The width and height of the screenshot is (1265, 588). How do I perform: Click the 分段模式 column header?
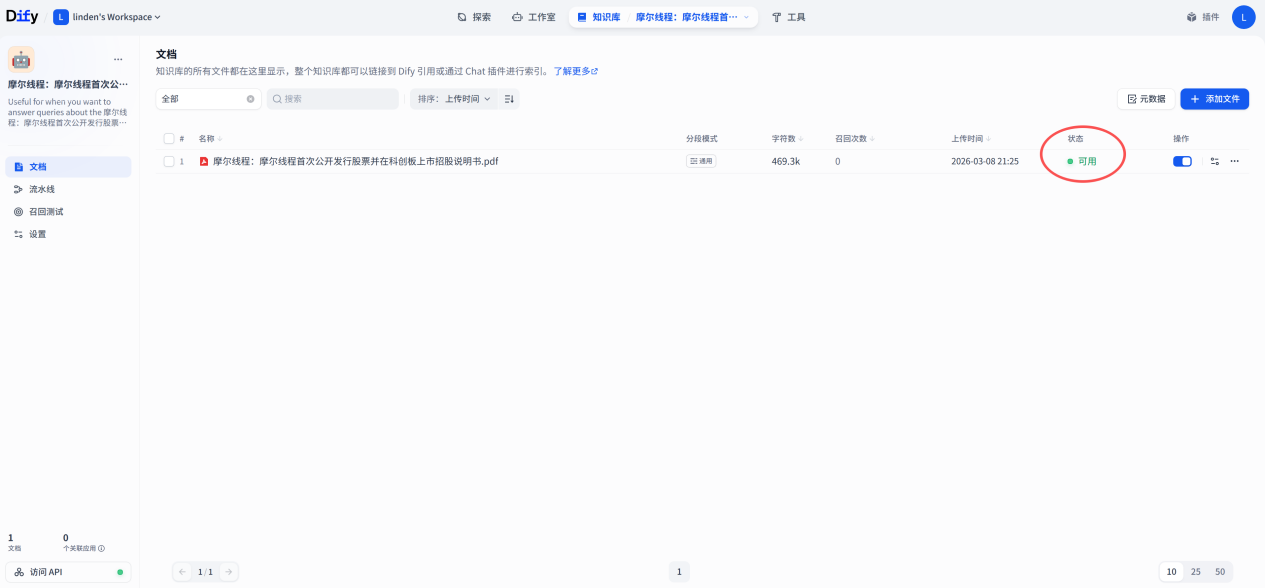pos(701,139)
